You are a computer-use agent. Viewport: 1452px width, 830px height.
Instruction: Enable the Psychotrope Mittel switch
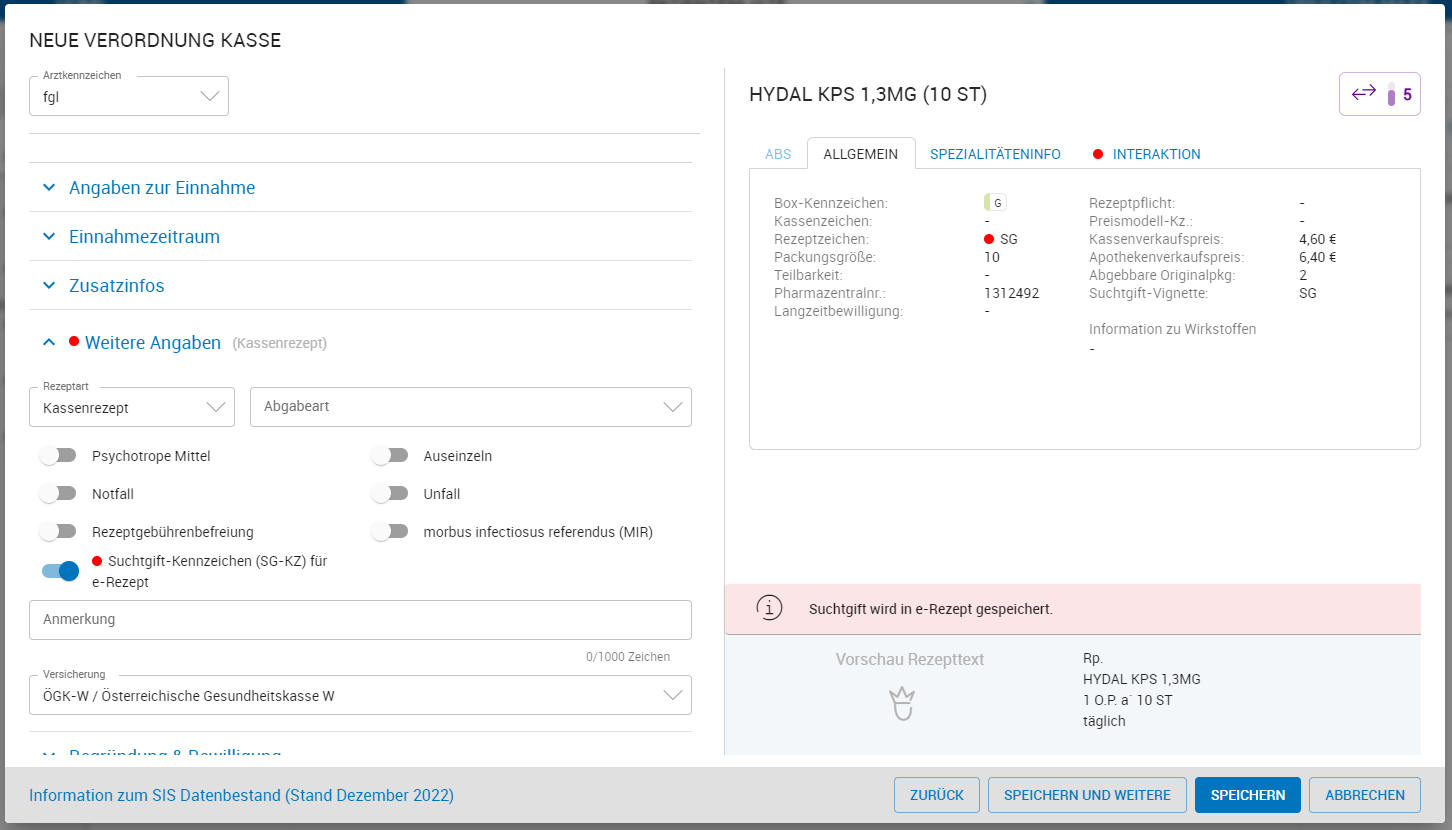[x=58, y=456]
